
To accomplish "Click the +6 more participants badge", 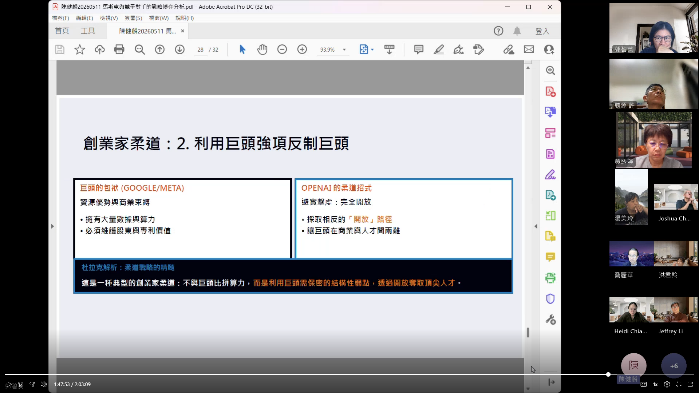I will click(x=674, y=366).
